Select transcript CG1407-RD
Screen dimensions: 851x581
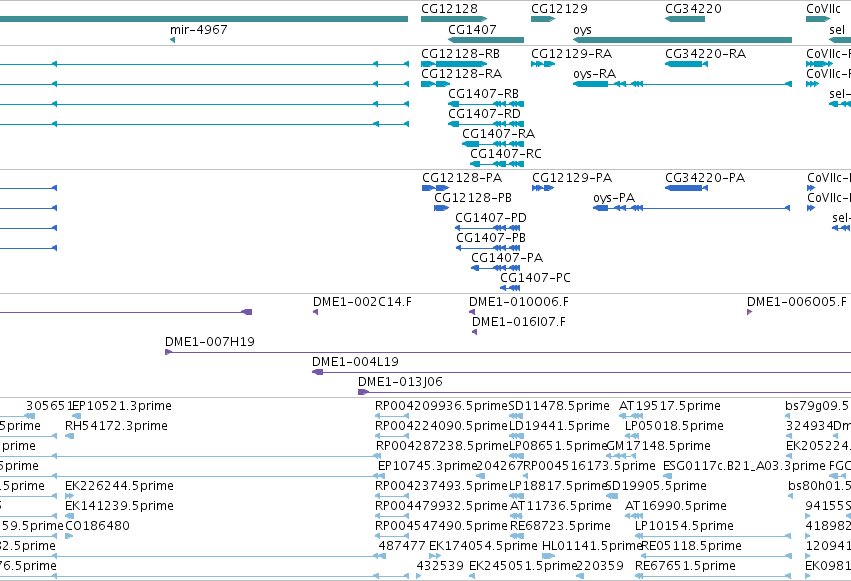coord(484,114)
